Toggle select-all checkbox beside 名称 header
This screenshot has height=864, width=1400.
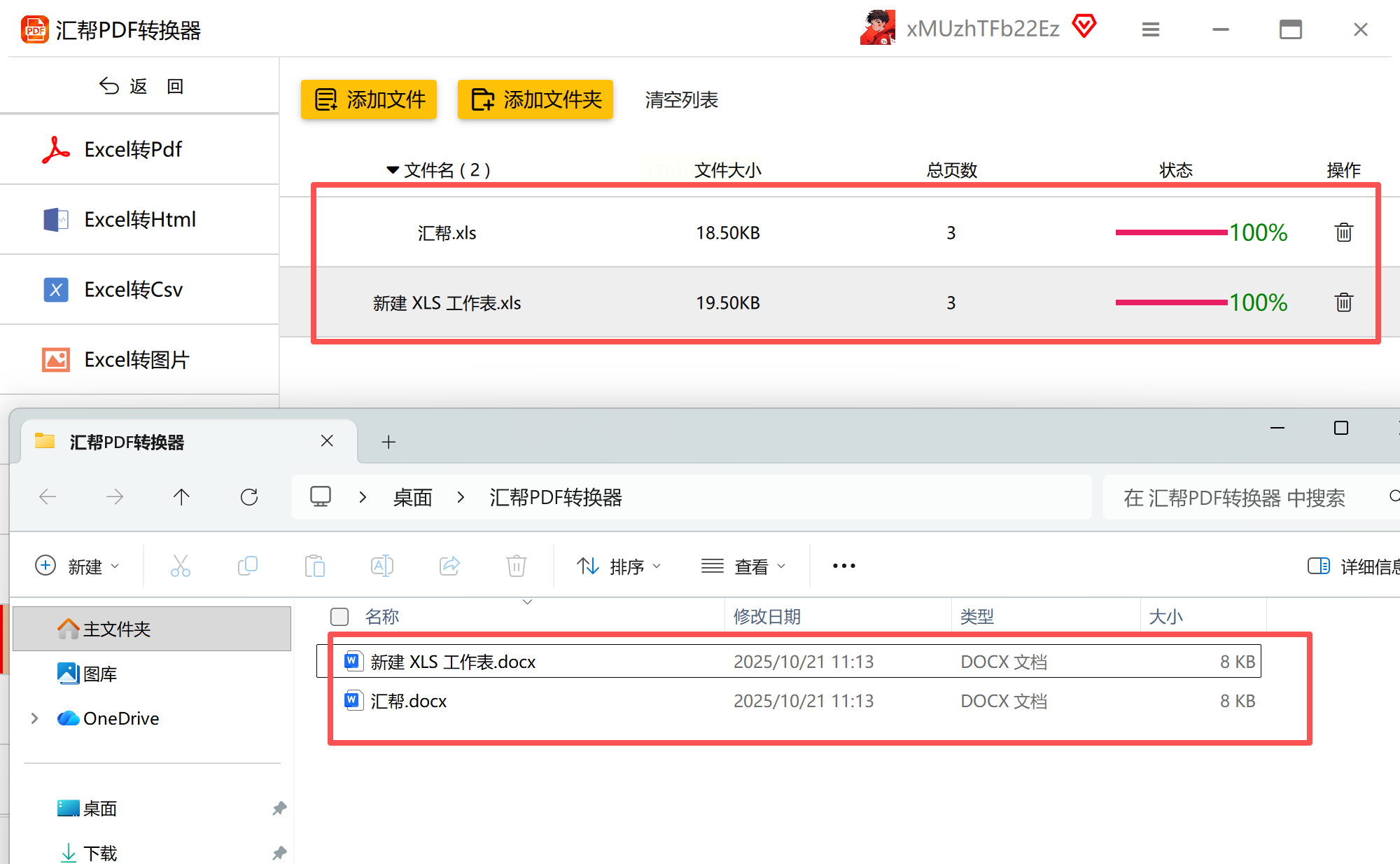339,616
